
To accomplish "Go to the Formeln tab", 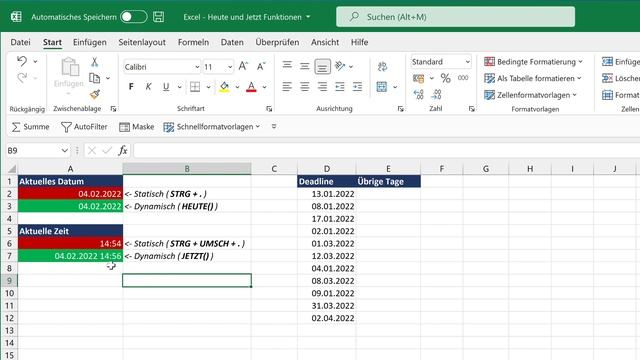I will coord(193,42).
